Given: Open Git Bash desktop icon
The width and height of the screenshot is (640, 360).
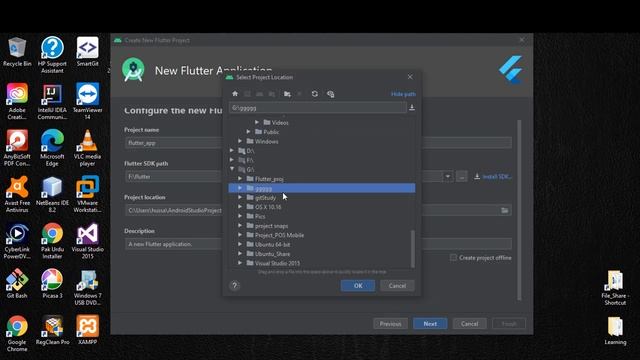Looking at the screenshot, I should point(17,284).
